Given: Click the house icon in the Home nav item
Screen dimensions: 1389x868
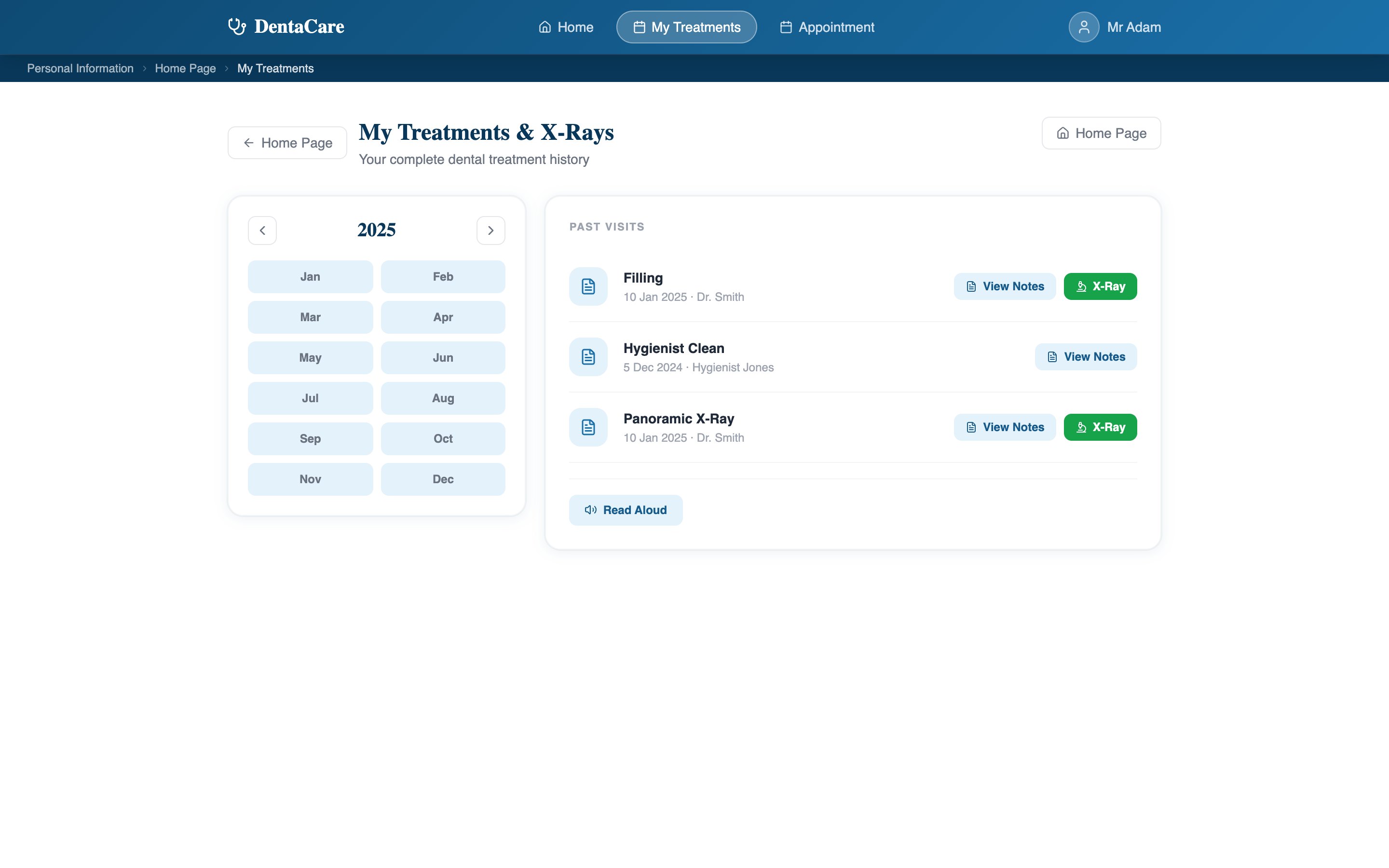Looking at the screenshot, I should (x=545, y=27).
